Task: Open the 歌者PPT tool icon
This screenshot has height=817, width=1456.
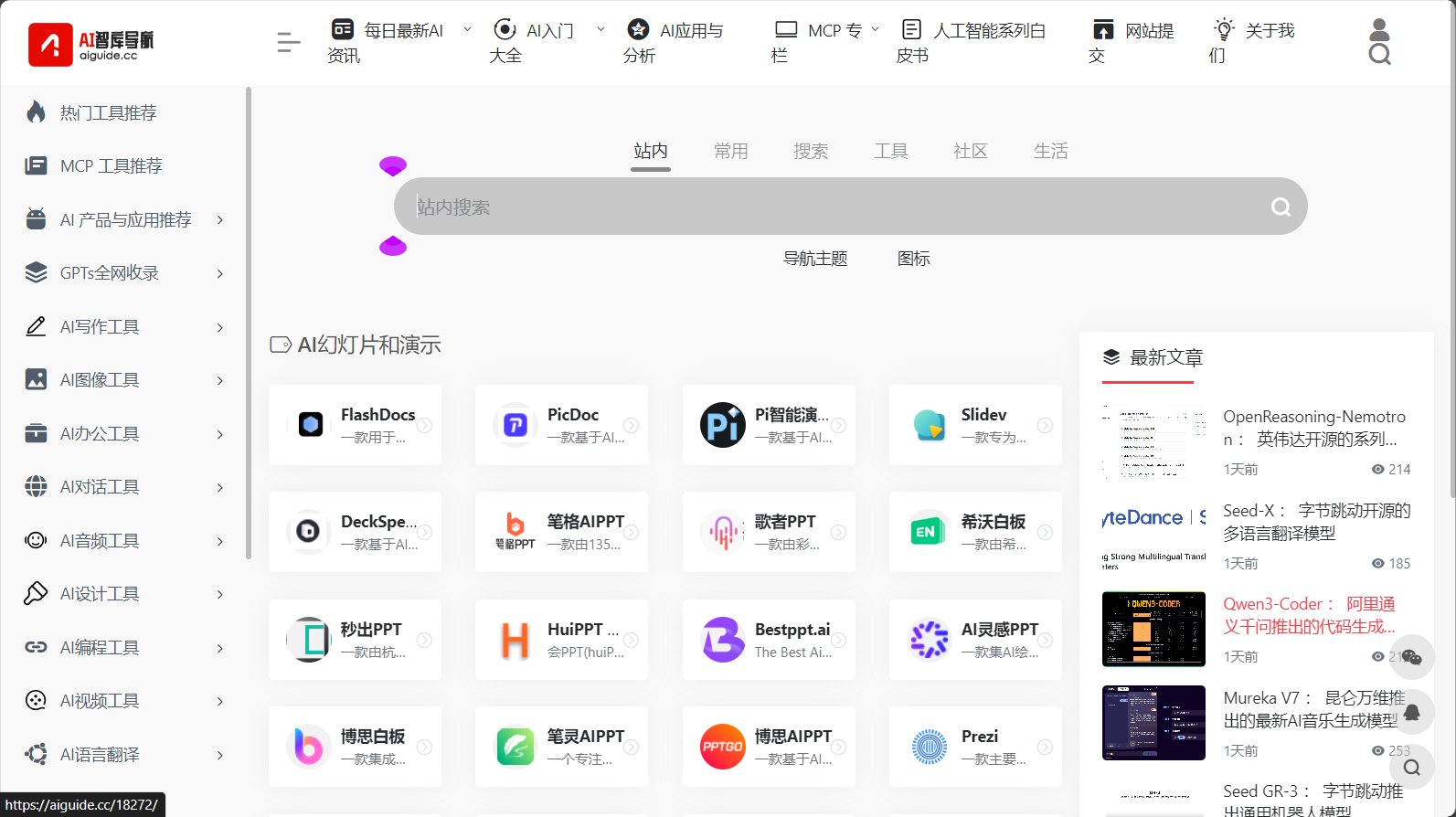Action: tap(723, 532)
